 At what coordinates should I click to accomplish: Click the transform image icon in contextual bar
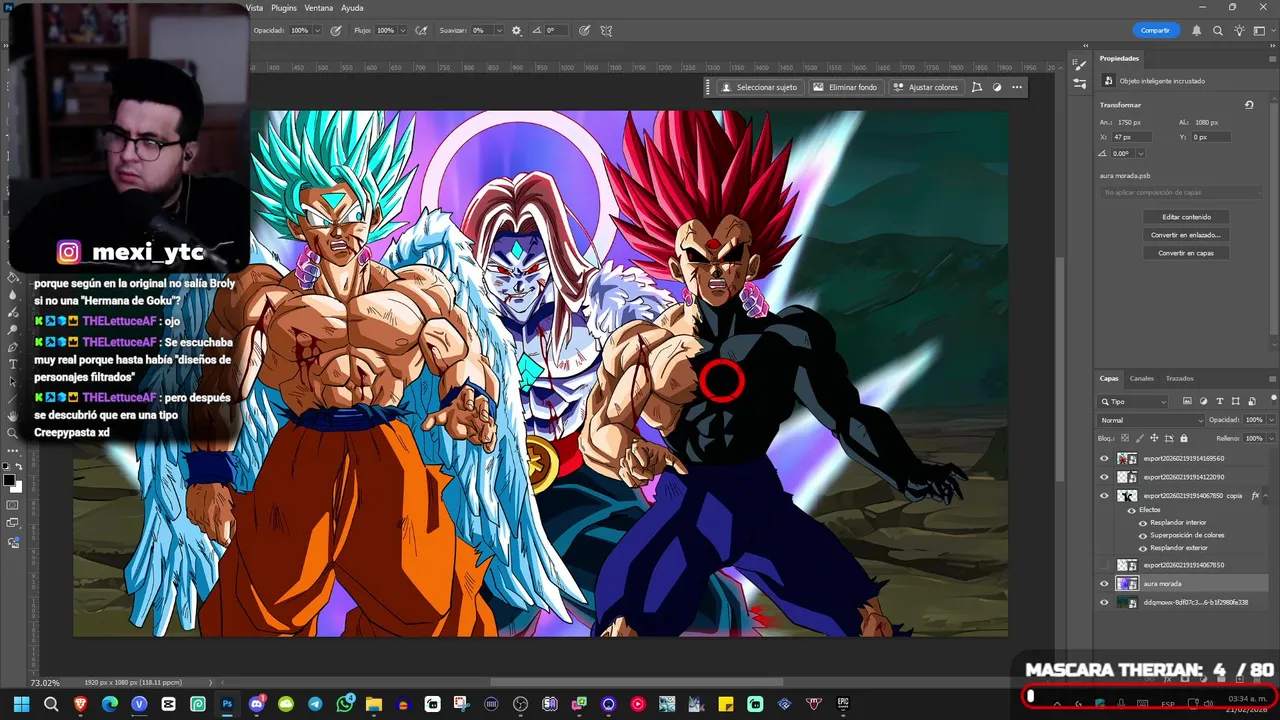point(977,87)
